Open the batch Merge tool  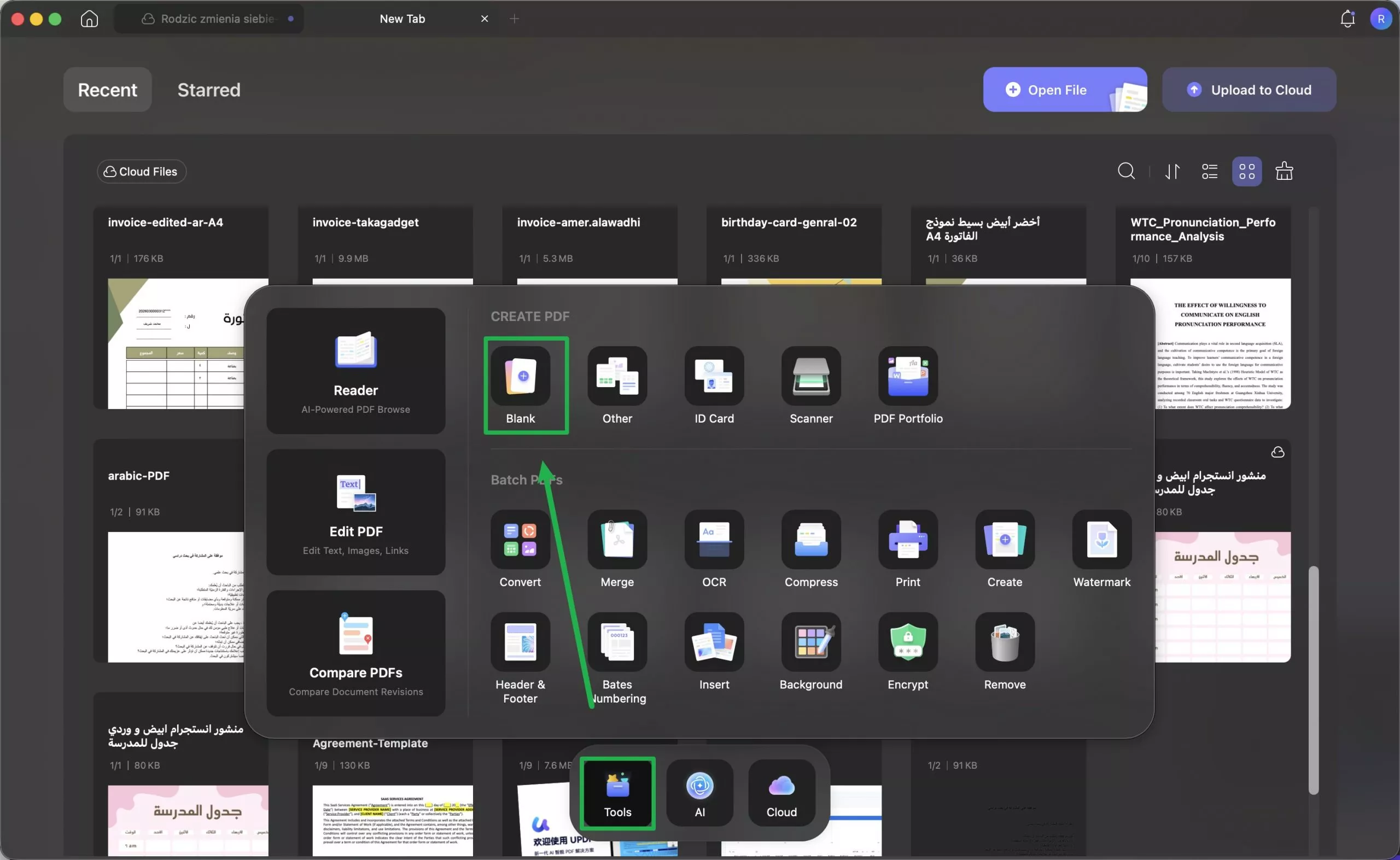[617, 540]
